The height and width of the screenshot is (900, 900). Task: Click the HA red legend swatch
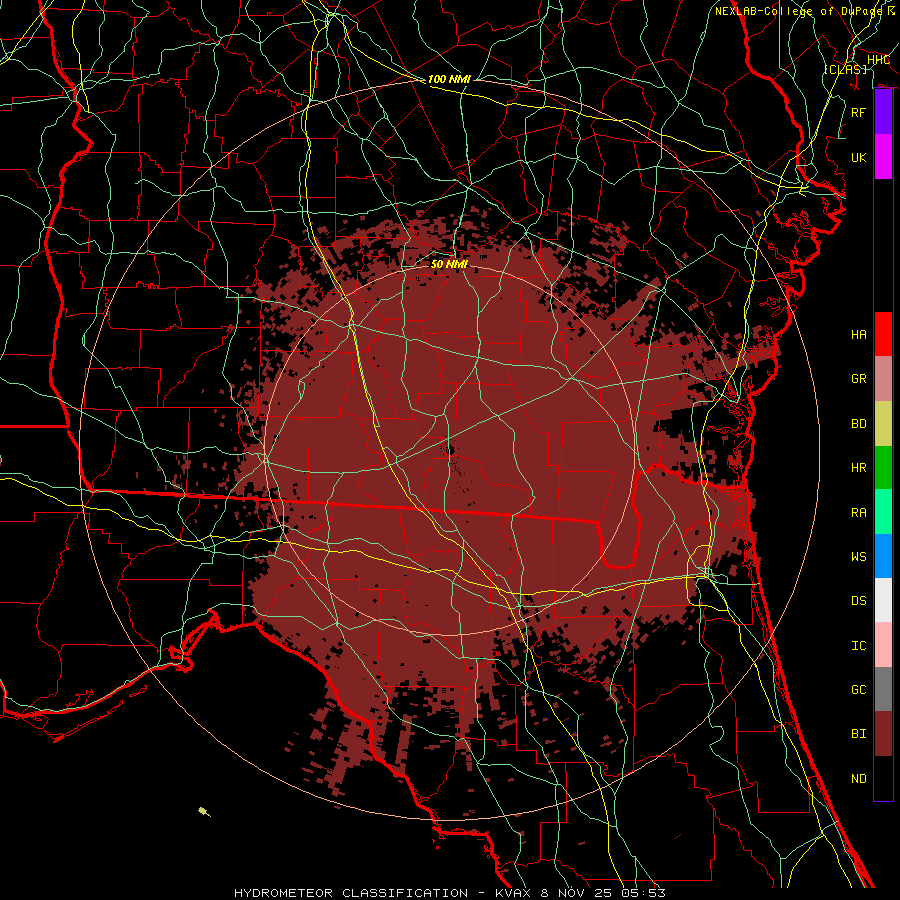pyautogui.click(x=883, y=334)
